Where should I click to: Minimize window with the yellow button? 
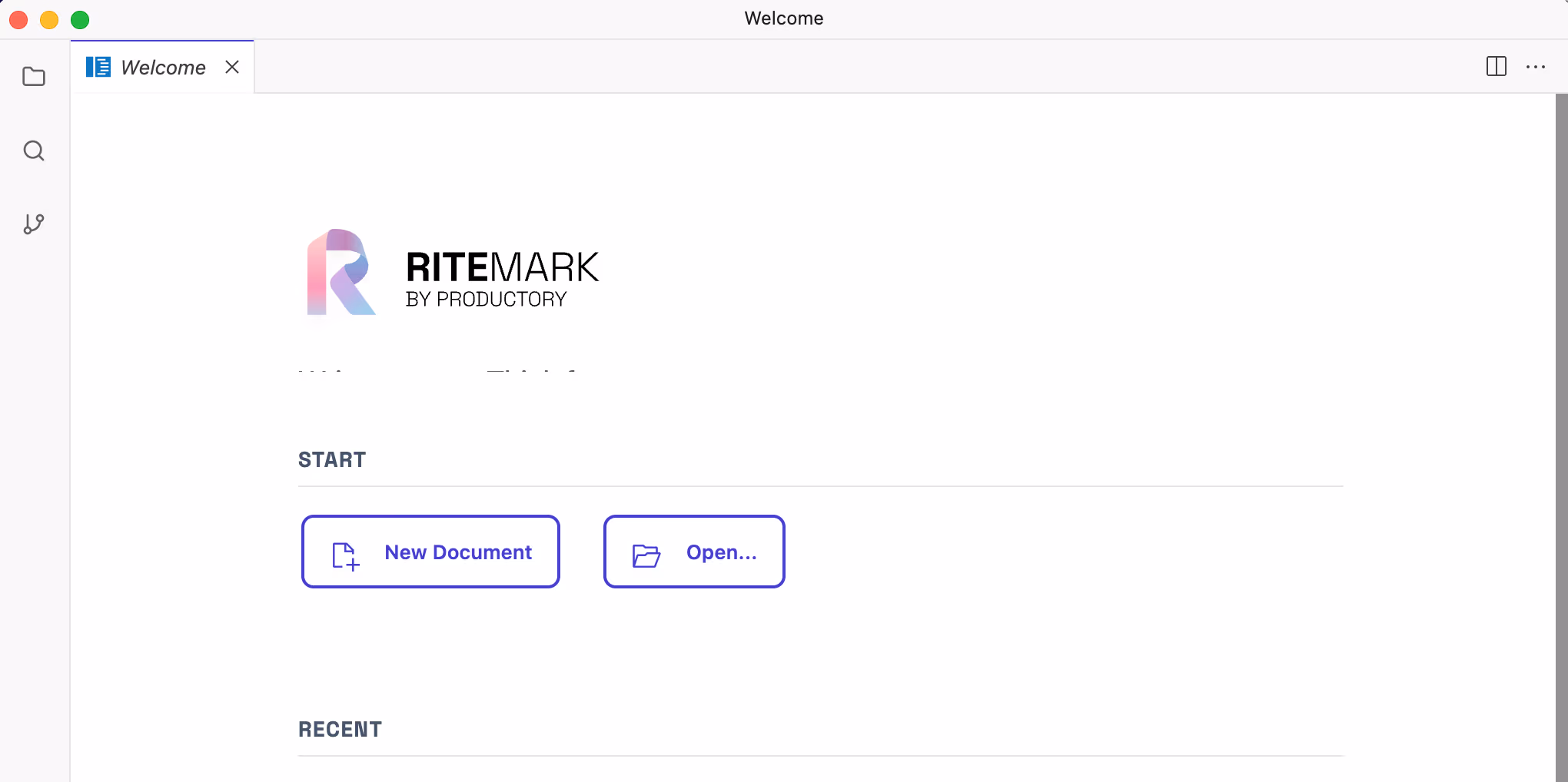(x=49, y=19)
